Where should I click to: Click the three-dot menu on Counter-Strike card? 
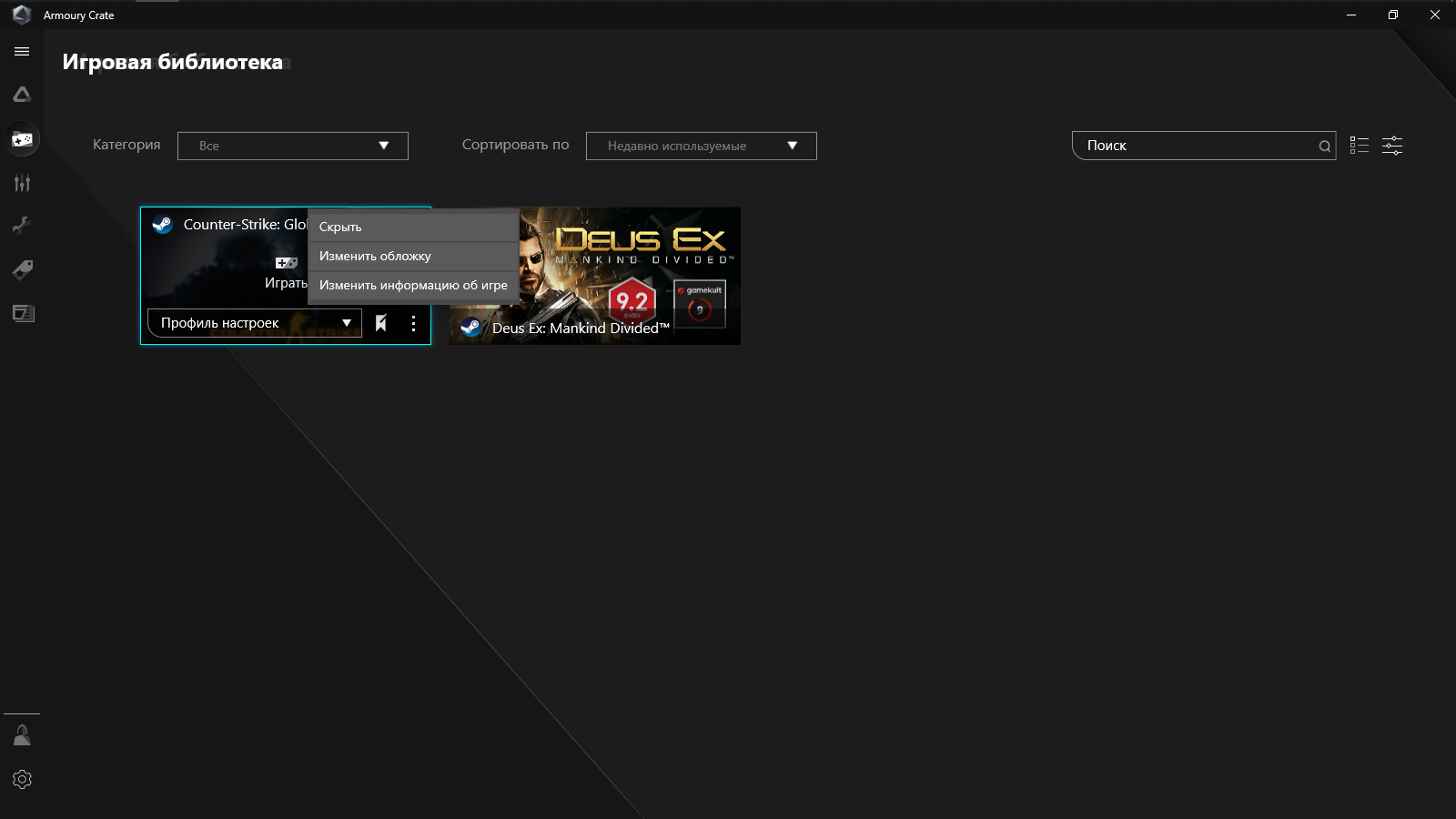[413, 323]
